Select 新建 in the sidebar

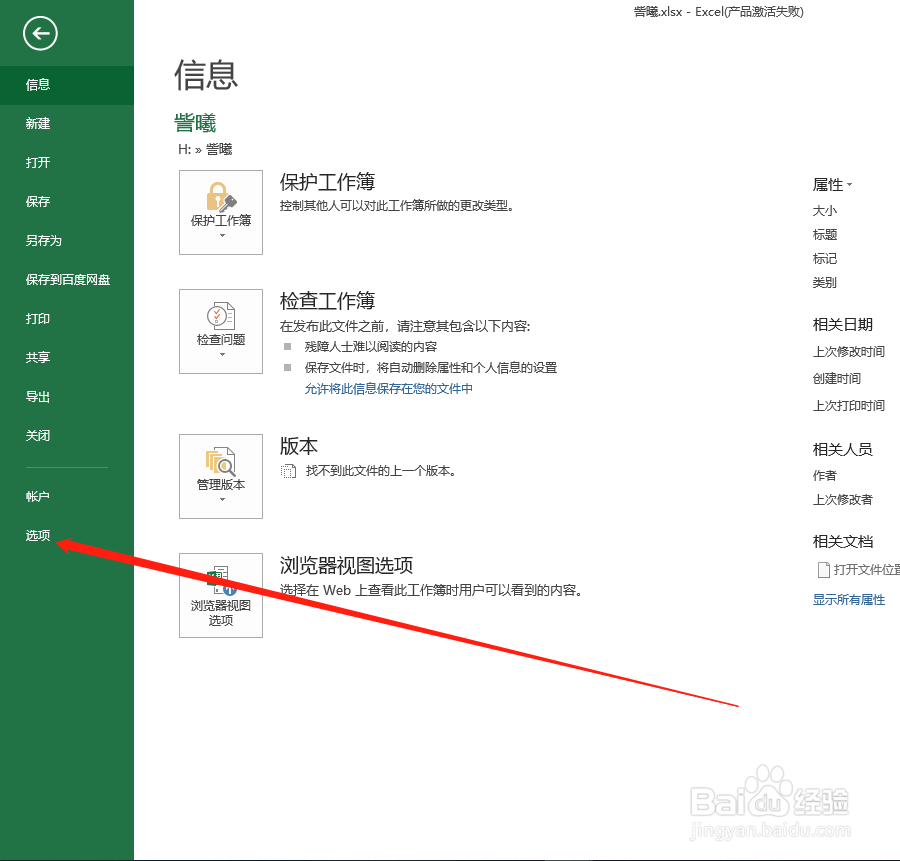point(67,124)
